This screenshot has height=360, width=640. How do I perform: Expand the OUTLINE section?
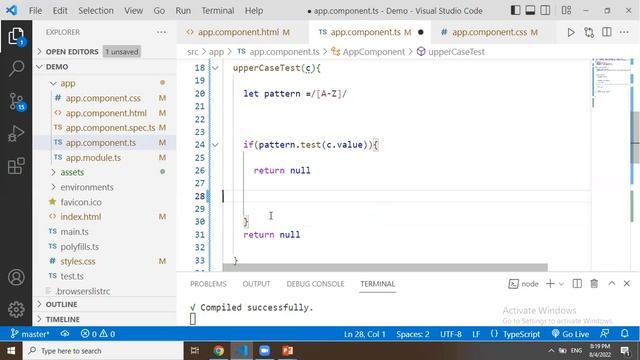tap(104, 304)
